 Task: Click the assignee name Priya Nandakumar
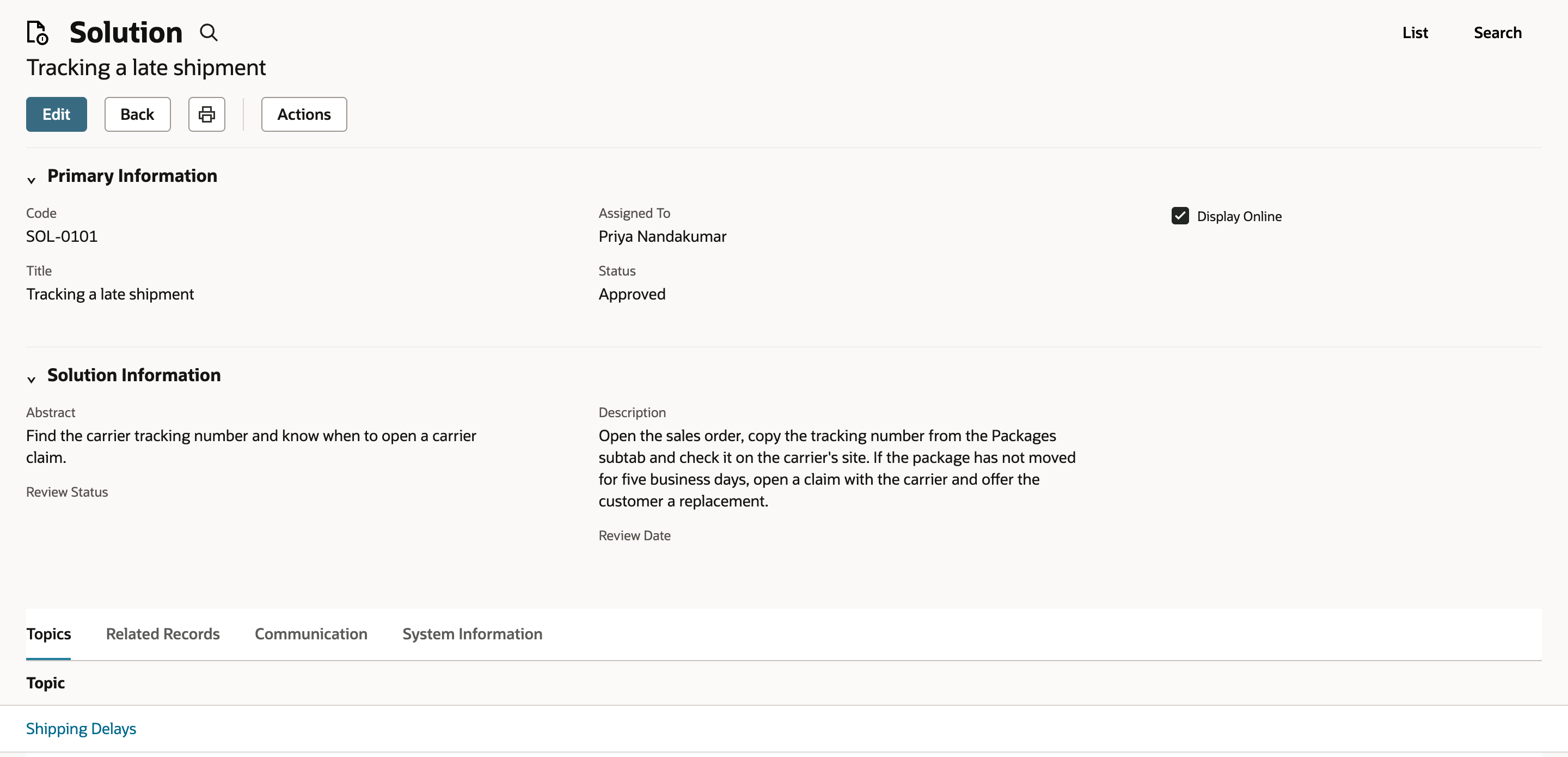click(662, 236)
